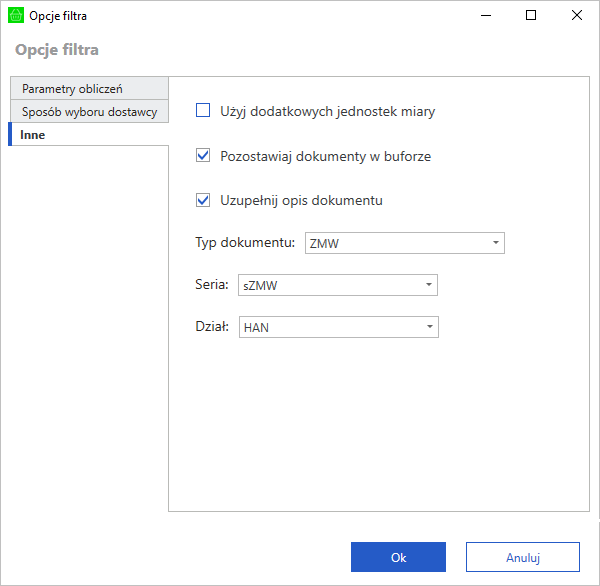Click the HAN department field
600x586 pixels.
click(x=339, y=327)
